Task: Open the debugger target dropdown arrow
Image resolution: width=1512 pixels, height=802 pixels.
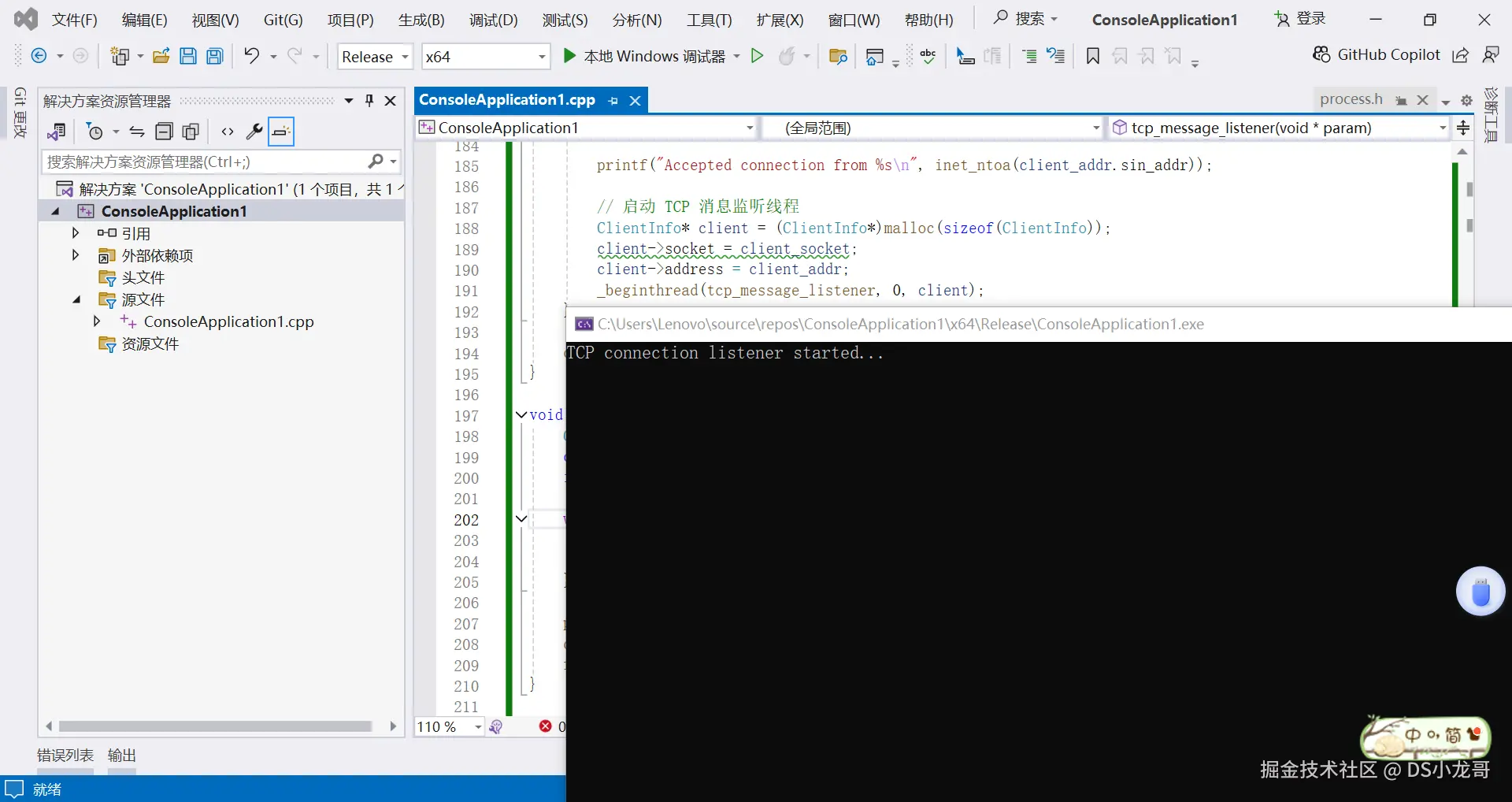Action: (x=737, y=56)
